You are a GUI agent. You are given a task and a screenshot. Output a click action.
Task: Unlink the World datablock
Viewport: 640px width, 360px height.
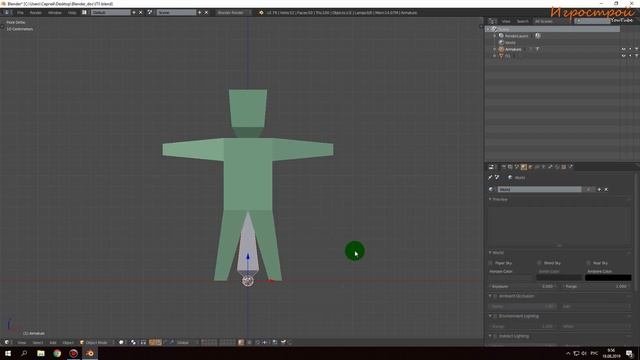coord(606,189)
